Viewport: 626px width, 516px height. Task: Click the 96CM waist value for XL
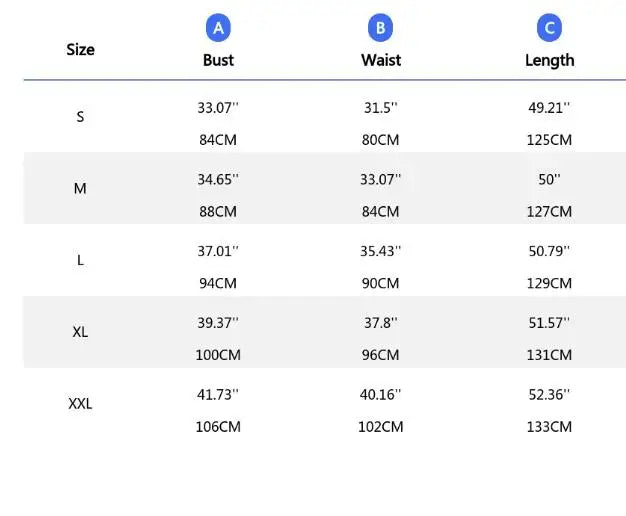(381, 354)
